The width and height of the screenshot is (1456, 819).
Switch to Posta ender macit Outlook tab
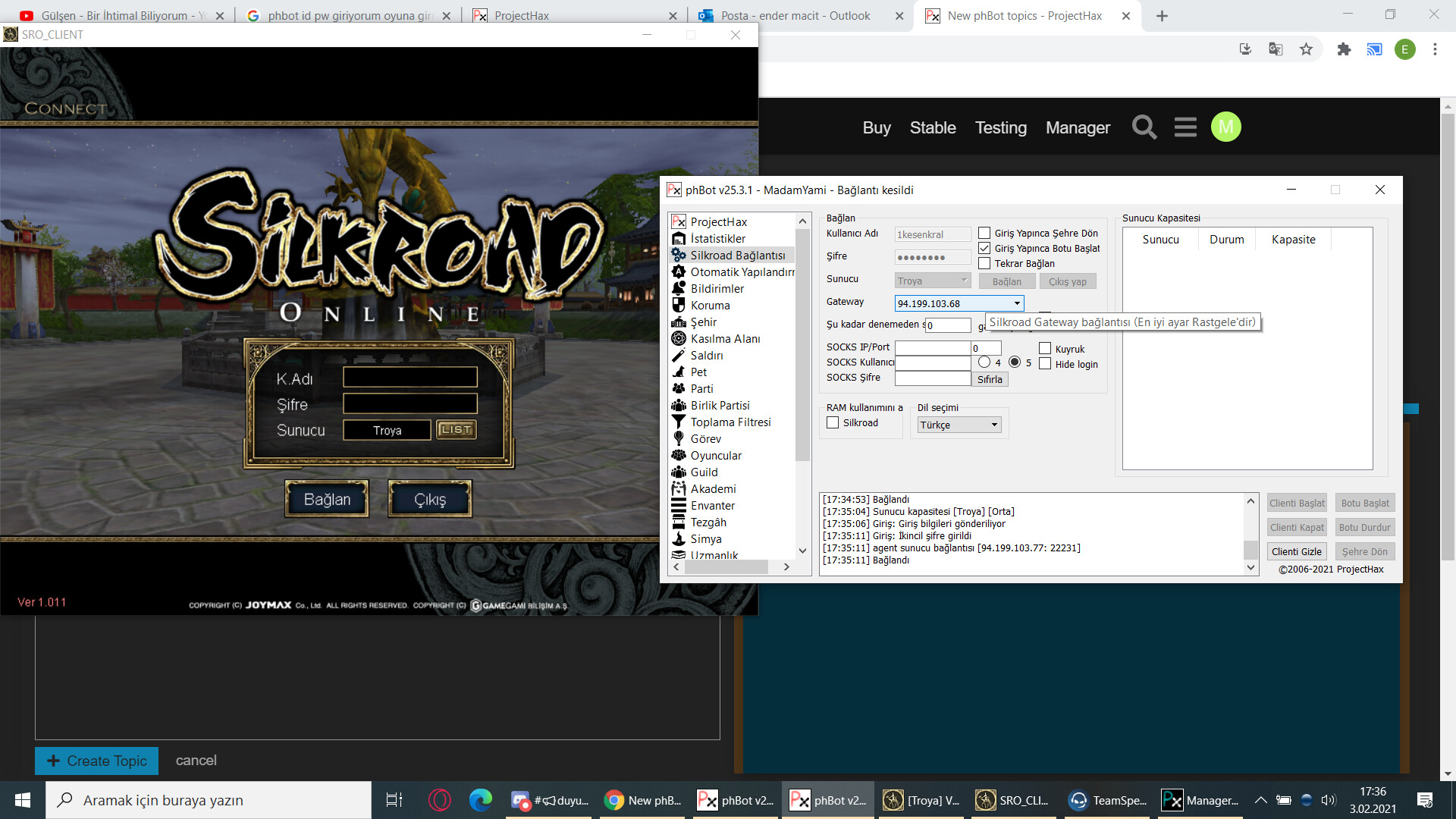coord(795,15)
